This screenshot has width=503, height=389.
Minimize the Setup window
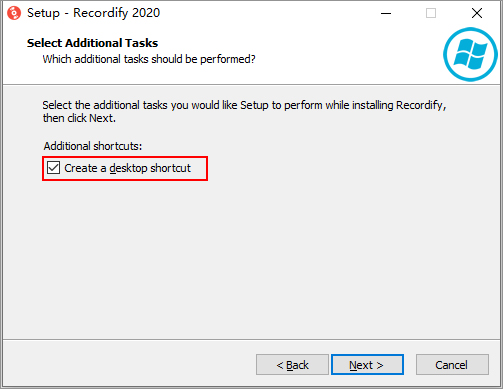point(386,13)
